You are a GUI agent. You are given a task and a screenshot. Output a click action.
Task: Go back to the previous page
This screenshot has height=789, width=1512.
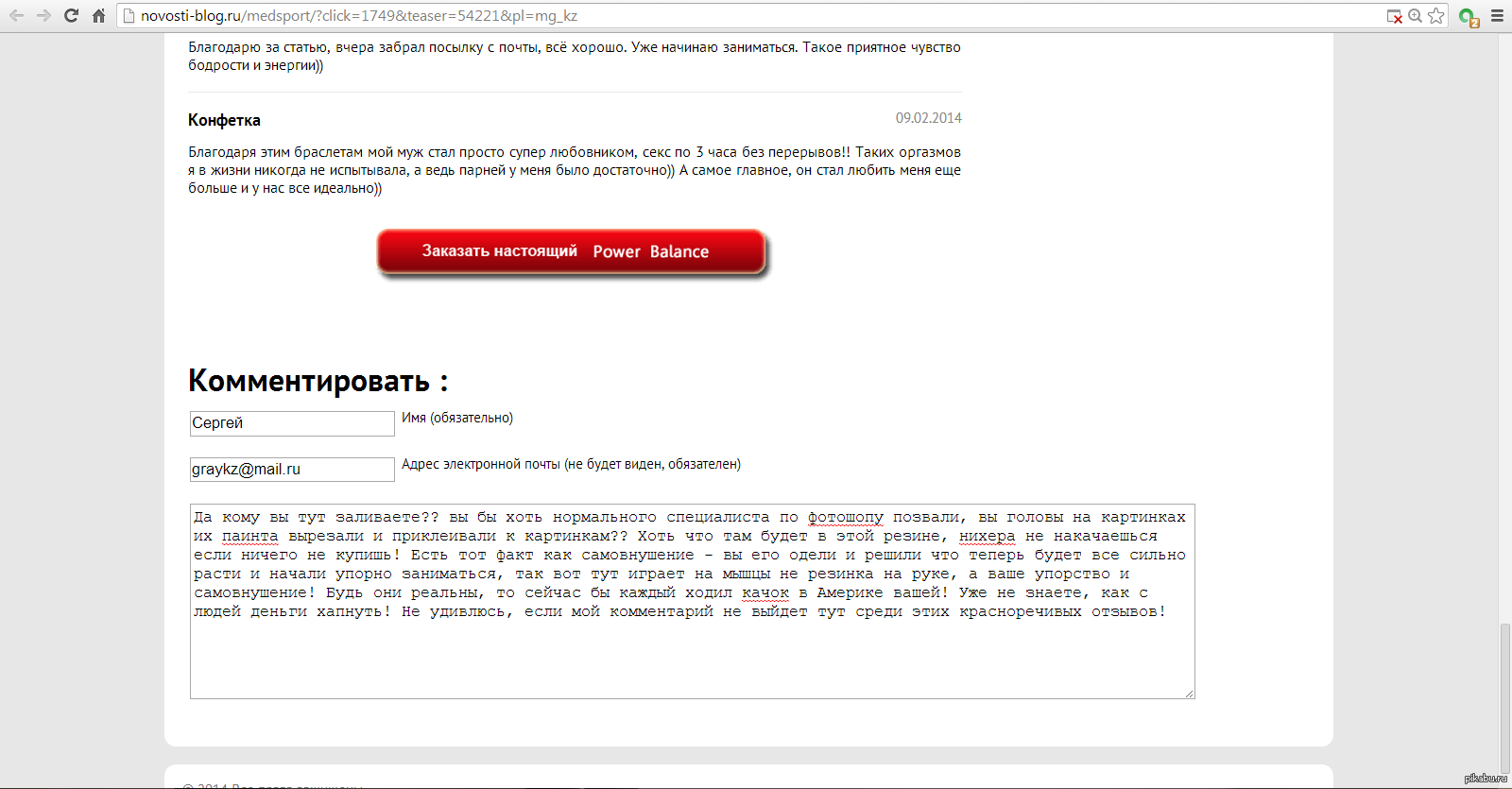[17, 16]
